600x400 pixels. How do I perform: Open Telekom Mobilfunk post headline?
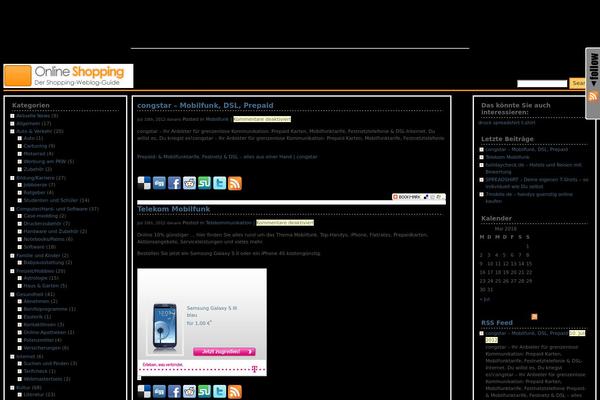[173, 209]
